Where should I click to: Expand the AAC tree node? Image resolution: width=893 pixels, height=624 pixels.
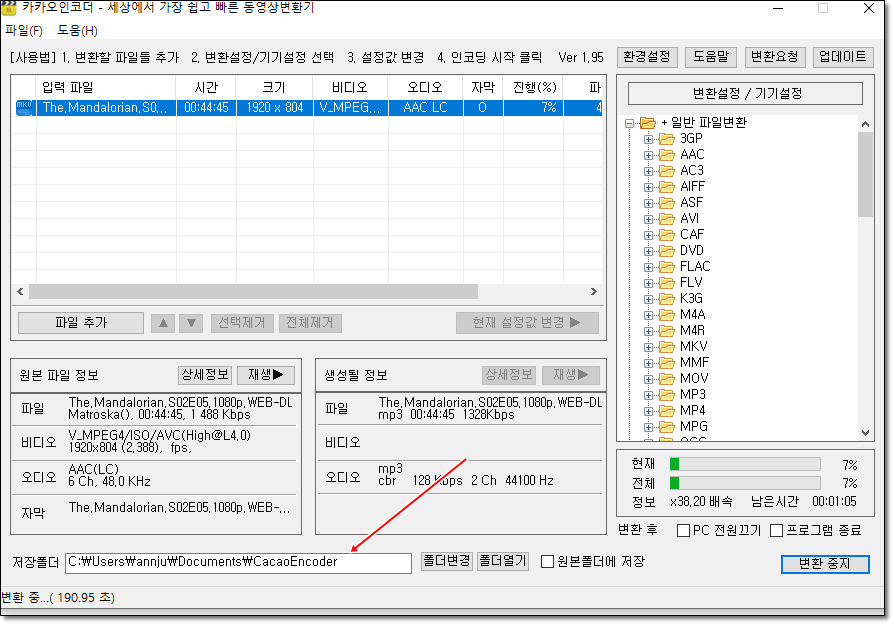click(648, 155)
